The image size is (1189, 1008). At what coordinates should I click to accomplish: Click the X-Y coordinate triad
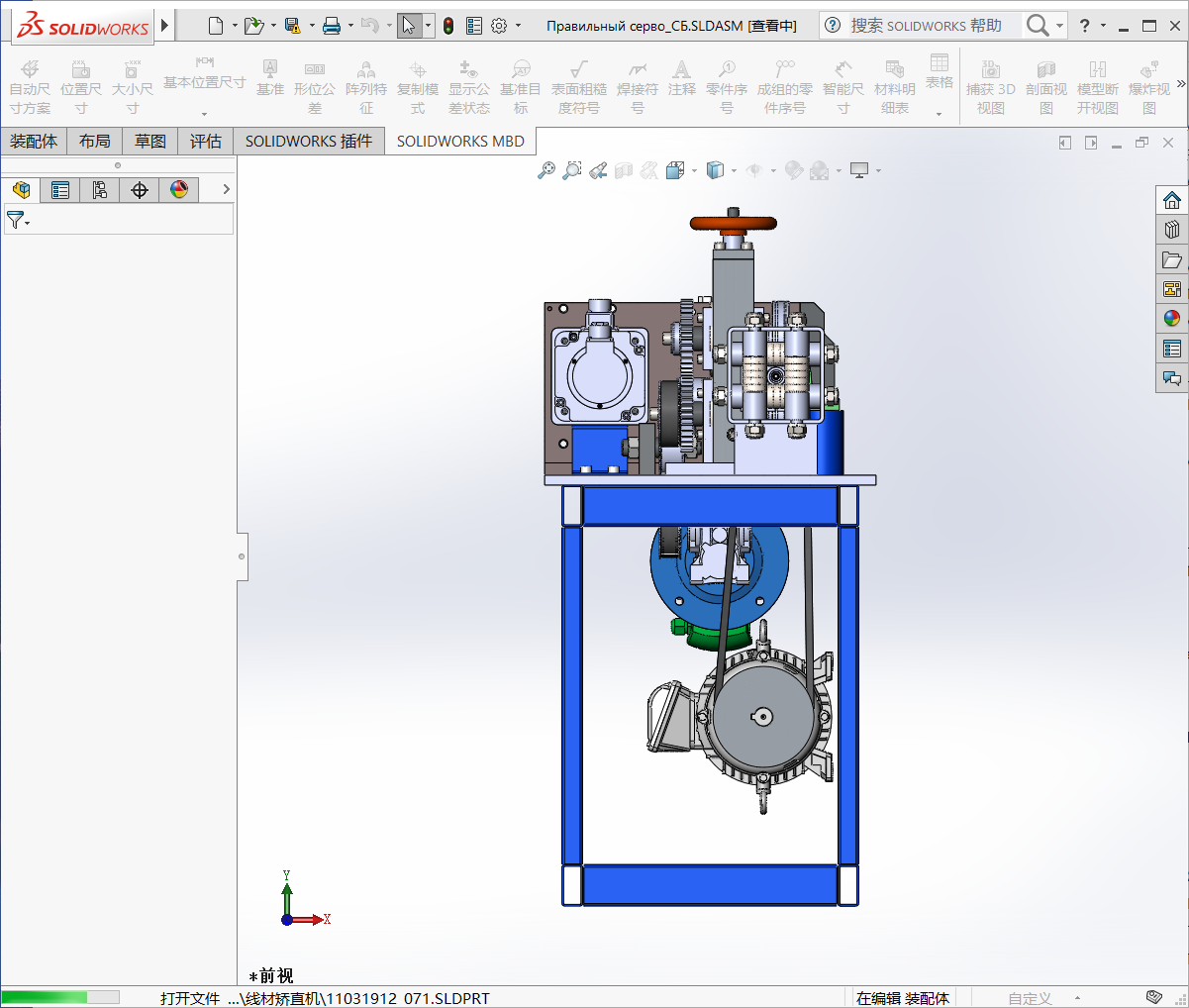pyautogui.click(x=304, y=900)
